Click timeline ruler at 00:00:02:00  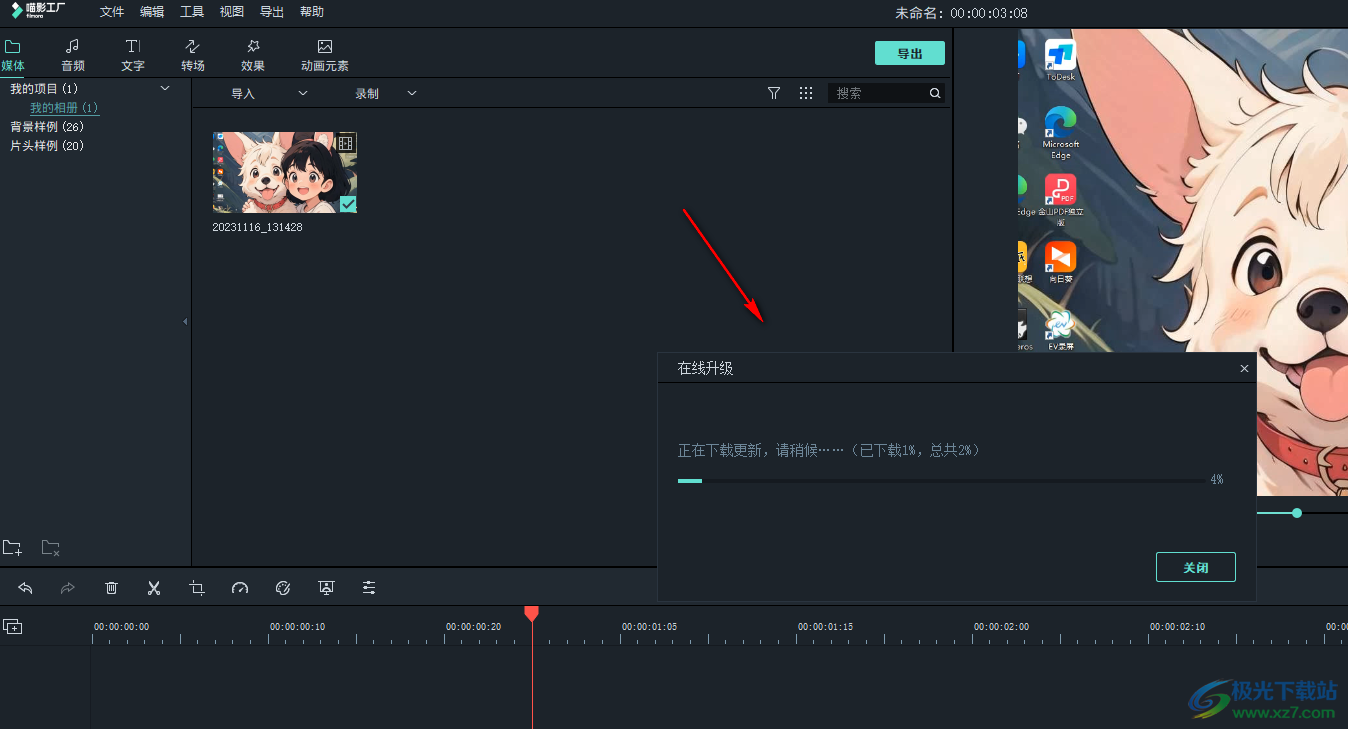click(x=1001, y=627)
